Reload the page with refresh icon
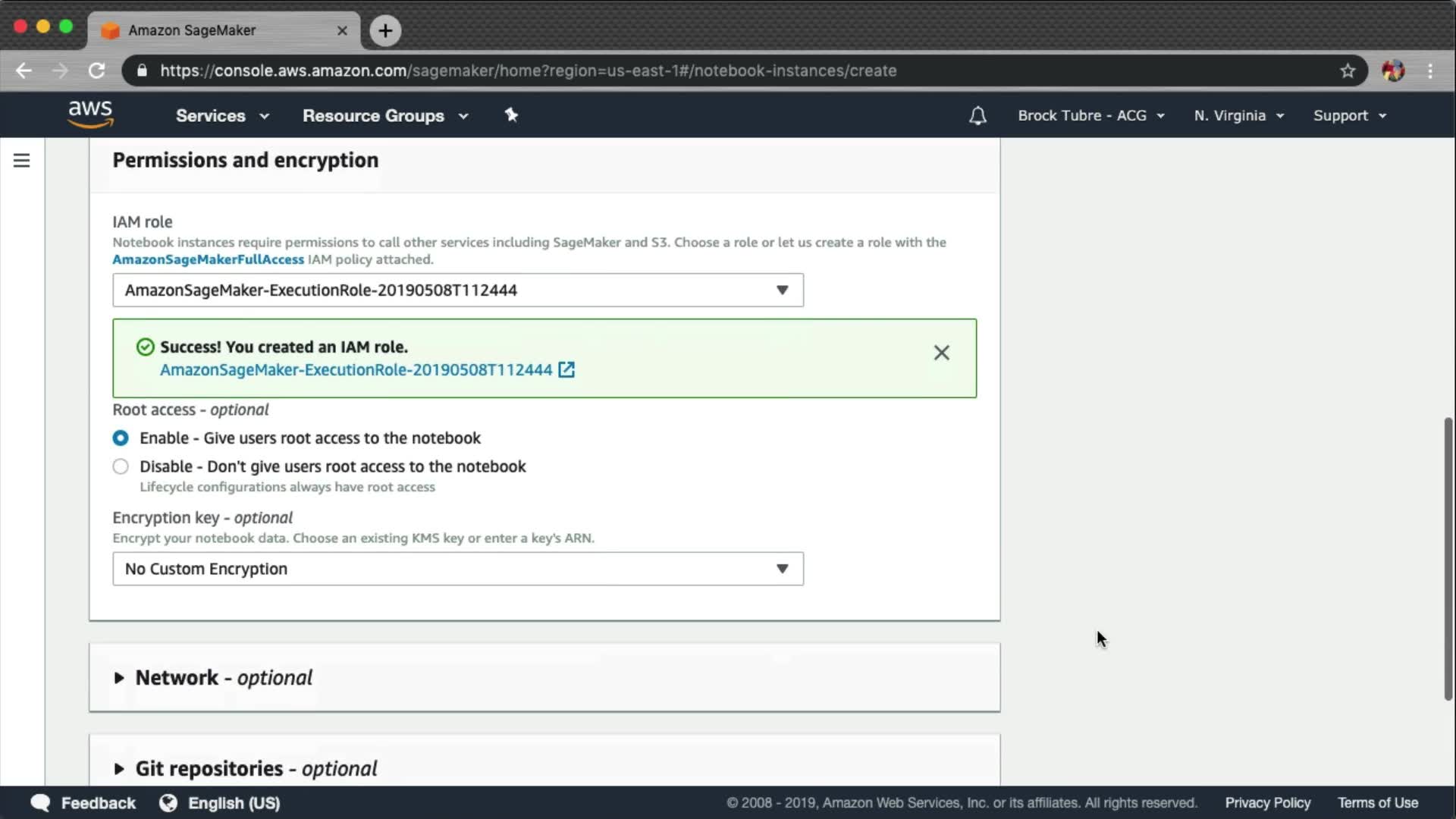The image size is (1456, 819). 96,71
